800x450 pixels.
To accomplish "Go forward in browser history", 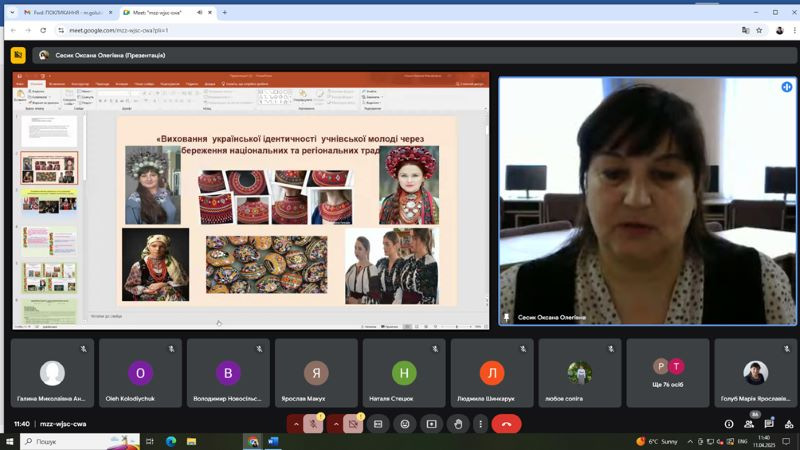I will click(28, 31).
